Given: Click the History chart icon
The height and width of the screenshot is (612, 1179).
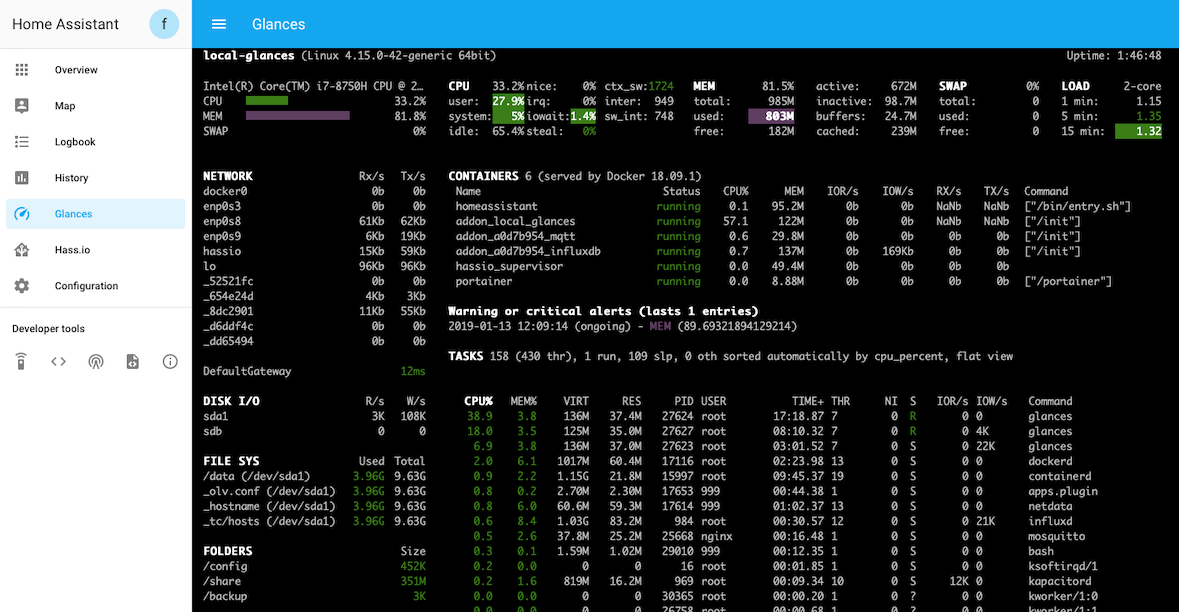Looking at the screenshot, I should pos(22,178).
